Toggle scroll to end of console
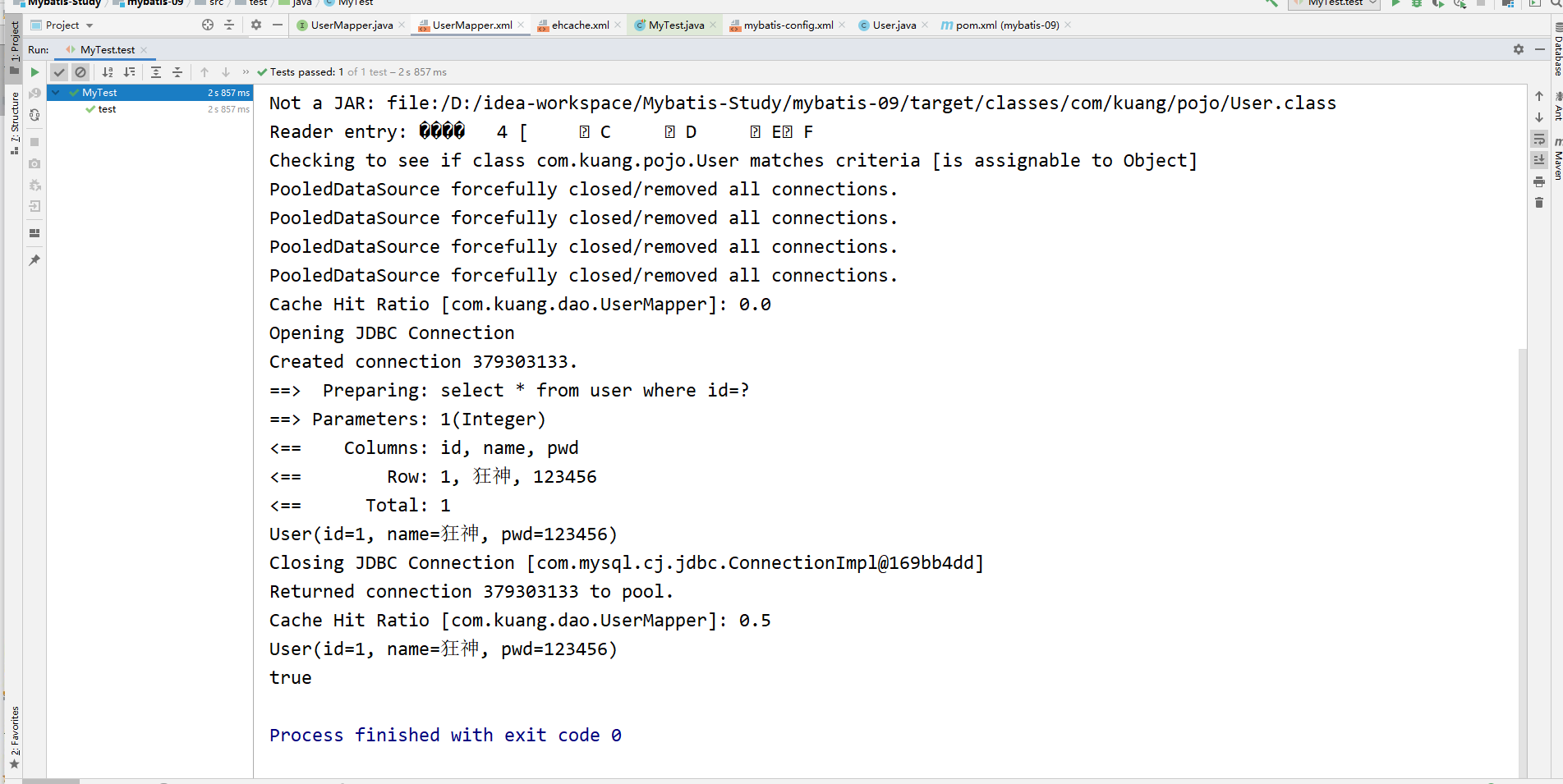The image size is (1563, 784). (1539, 160)
